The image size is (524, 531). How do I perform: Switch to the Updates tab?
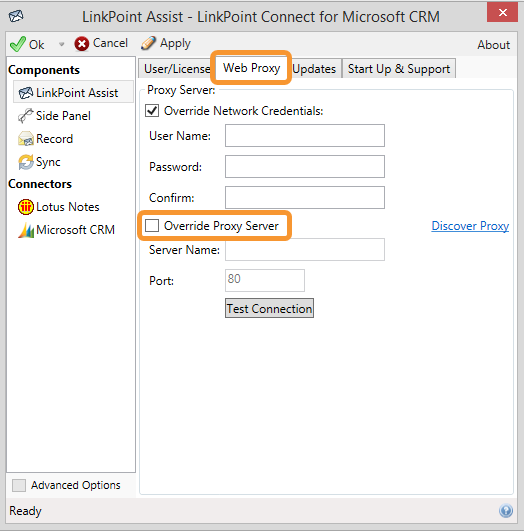314,69
